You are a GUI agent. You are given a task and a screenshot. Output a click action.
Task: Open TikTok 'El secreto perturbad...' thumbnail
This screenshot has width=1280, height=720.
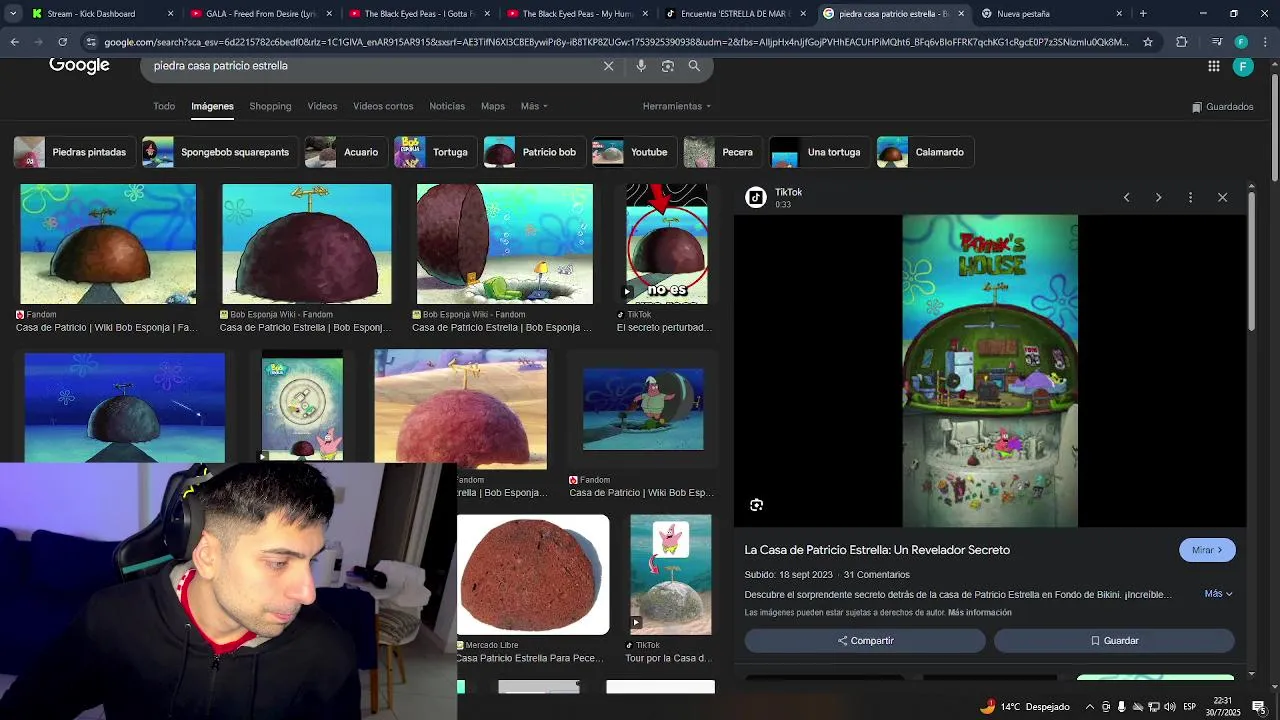[x=666, y=243]
